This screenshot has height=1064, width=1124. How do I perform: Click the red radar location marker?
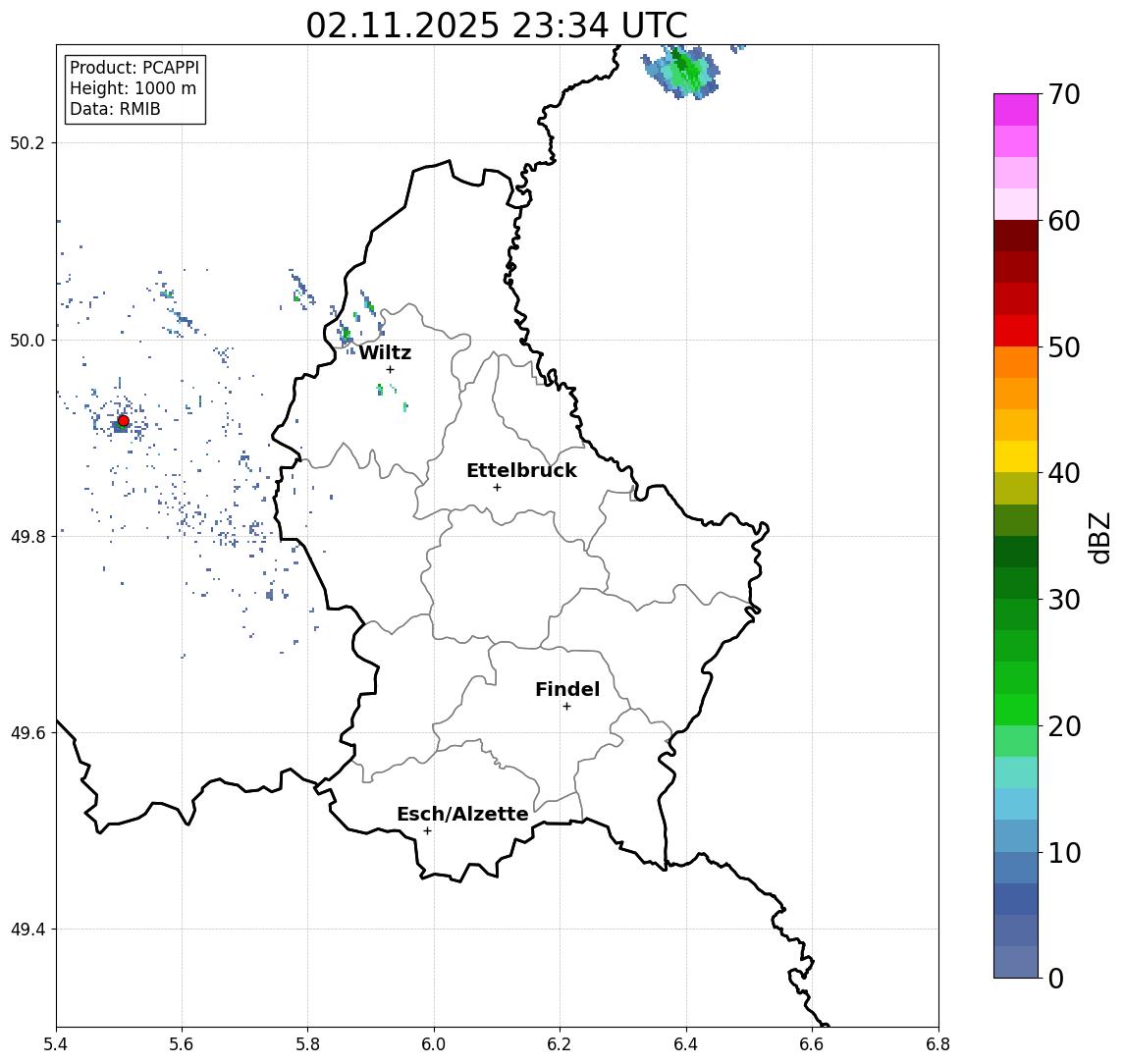click(124, 421)
